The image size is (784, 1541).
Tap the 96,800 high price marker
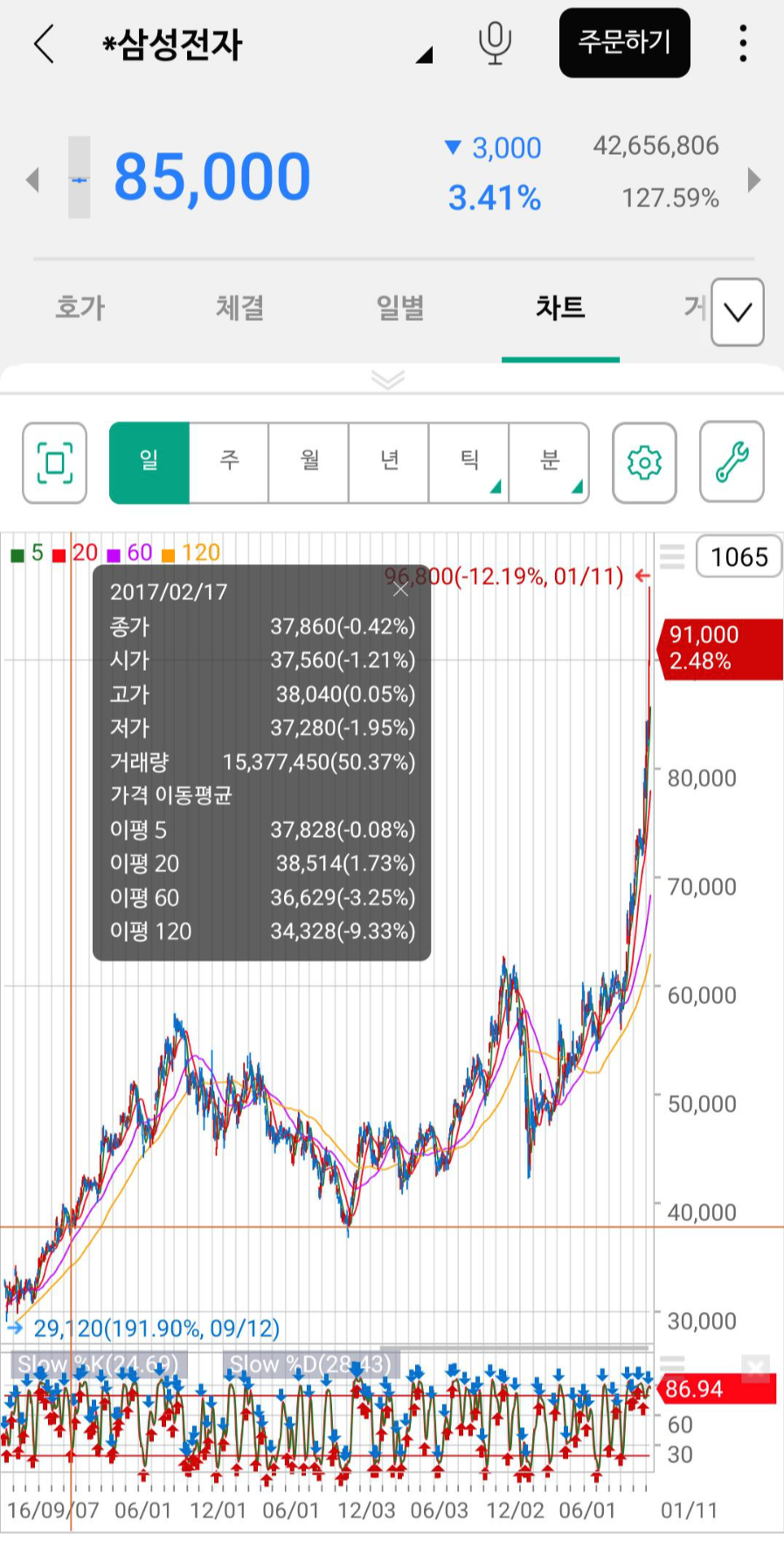pos(504,576)
